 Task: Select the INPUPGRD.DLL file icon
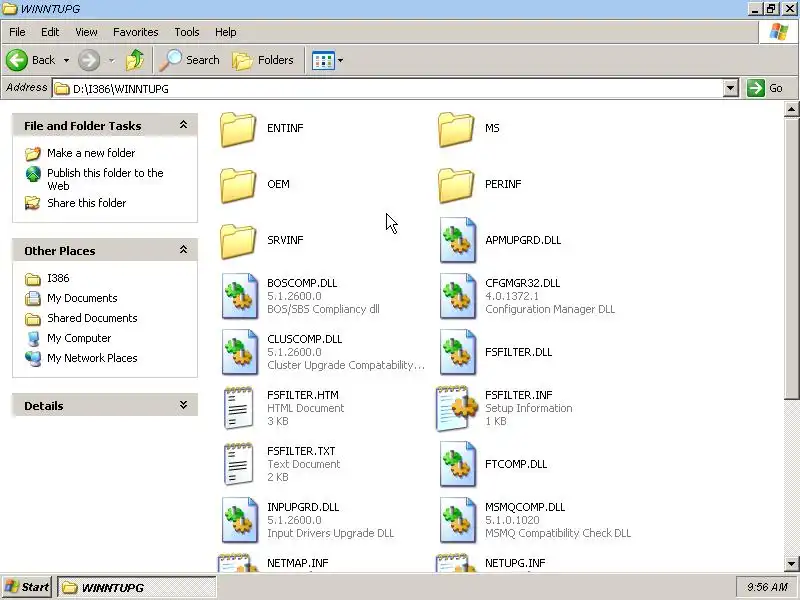(x=240, y=520)
